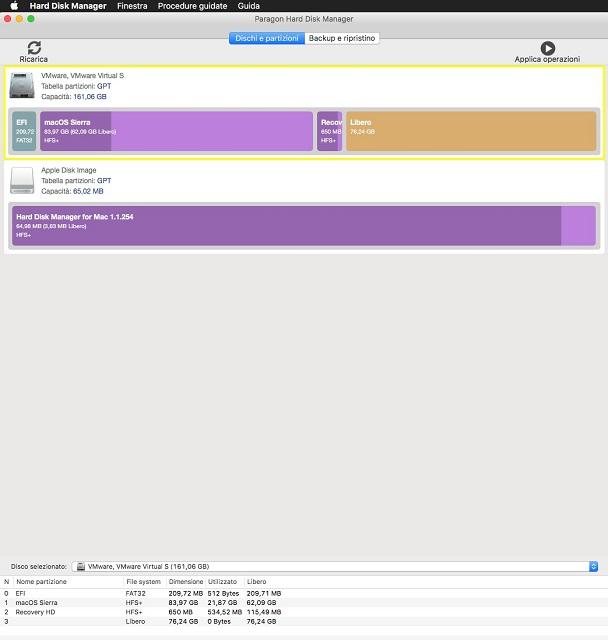The height and width of the screenshot is (640, 608).
Task: Click the Ricarica reload icon
Action: tap(34, 48)
